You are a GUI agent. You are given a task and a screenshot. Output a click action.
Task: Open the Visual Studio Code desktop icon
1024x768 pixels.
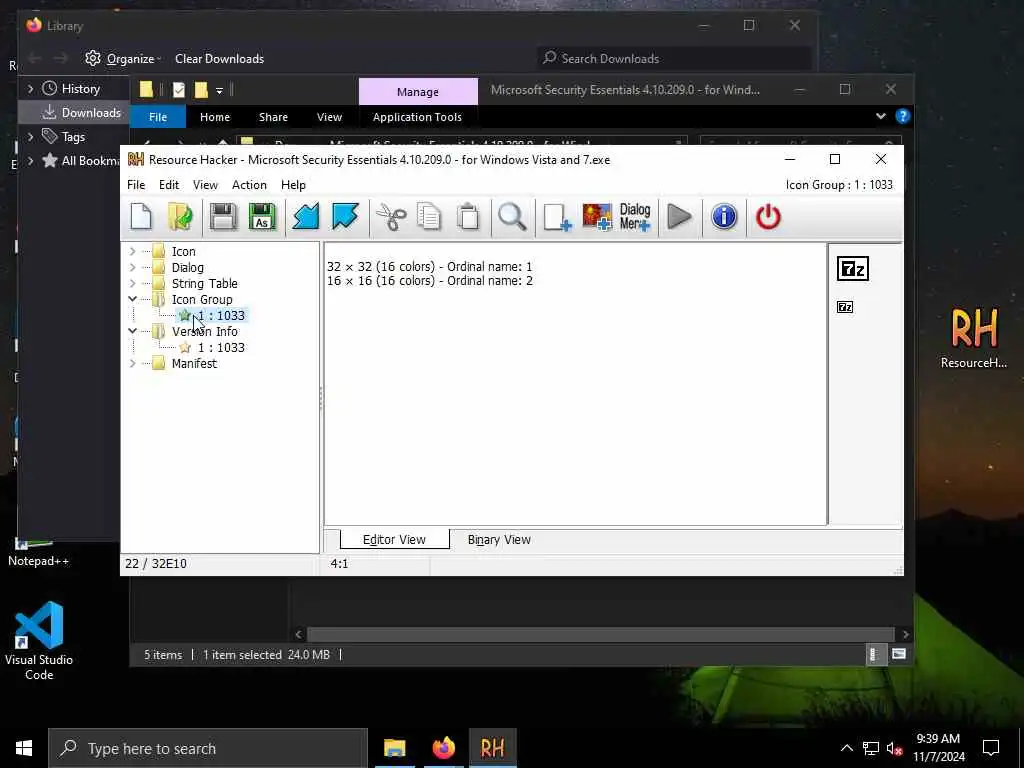click(39, 641)
